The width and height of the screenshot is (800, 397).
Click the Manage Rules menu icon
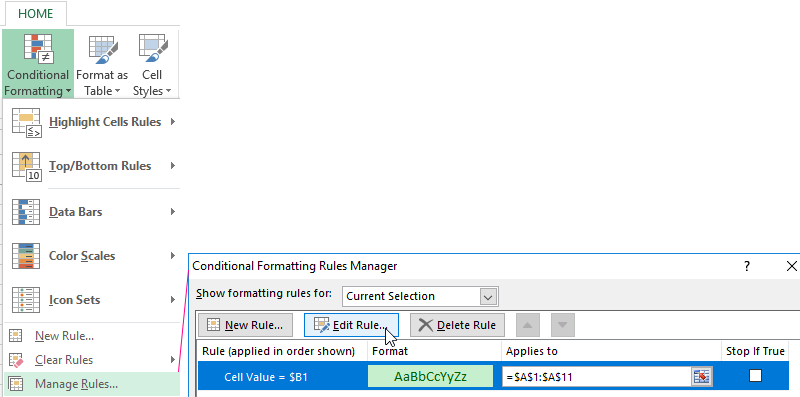tap(16, 384)
